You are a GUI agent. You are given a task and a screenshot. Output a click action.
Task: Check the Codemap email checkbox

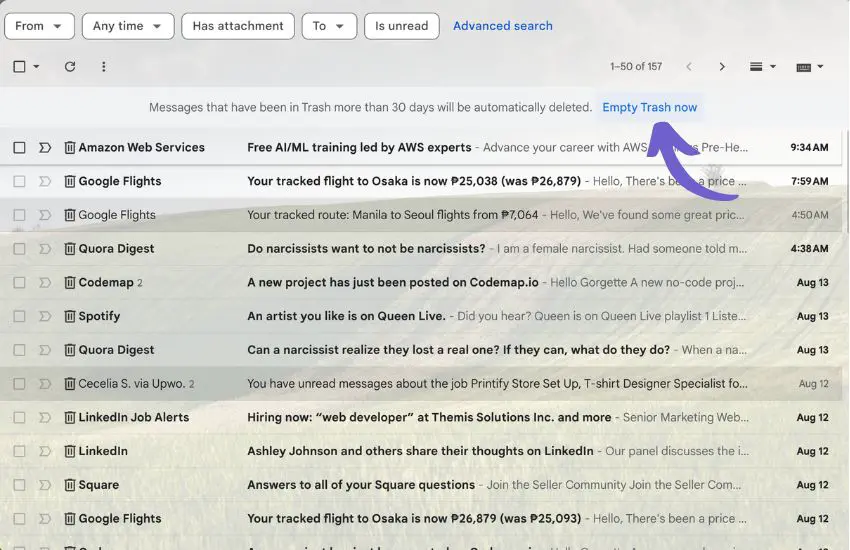pos(20,282)
